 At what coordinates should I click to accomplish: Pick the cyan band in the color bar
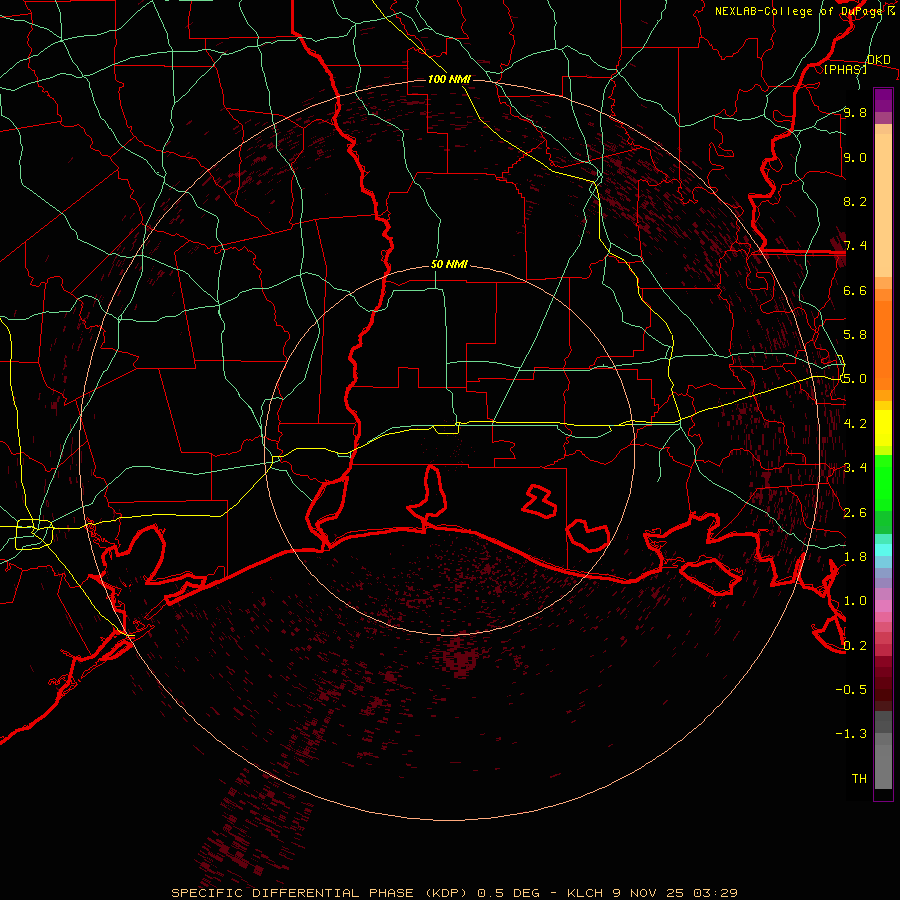point(883,549)
